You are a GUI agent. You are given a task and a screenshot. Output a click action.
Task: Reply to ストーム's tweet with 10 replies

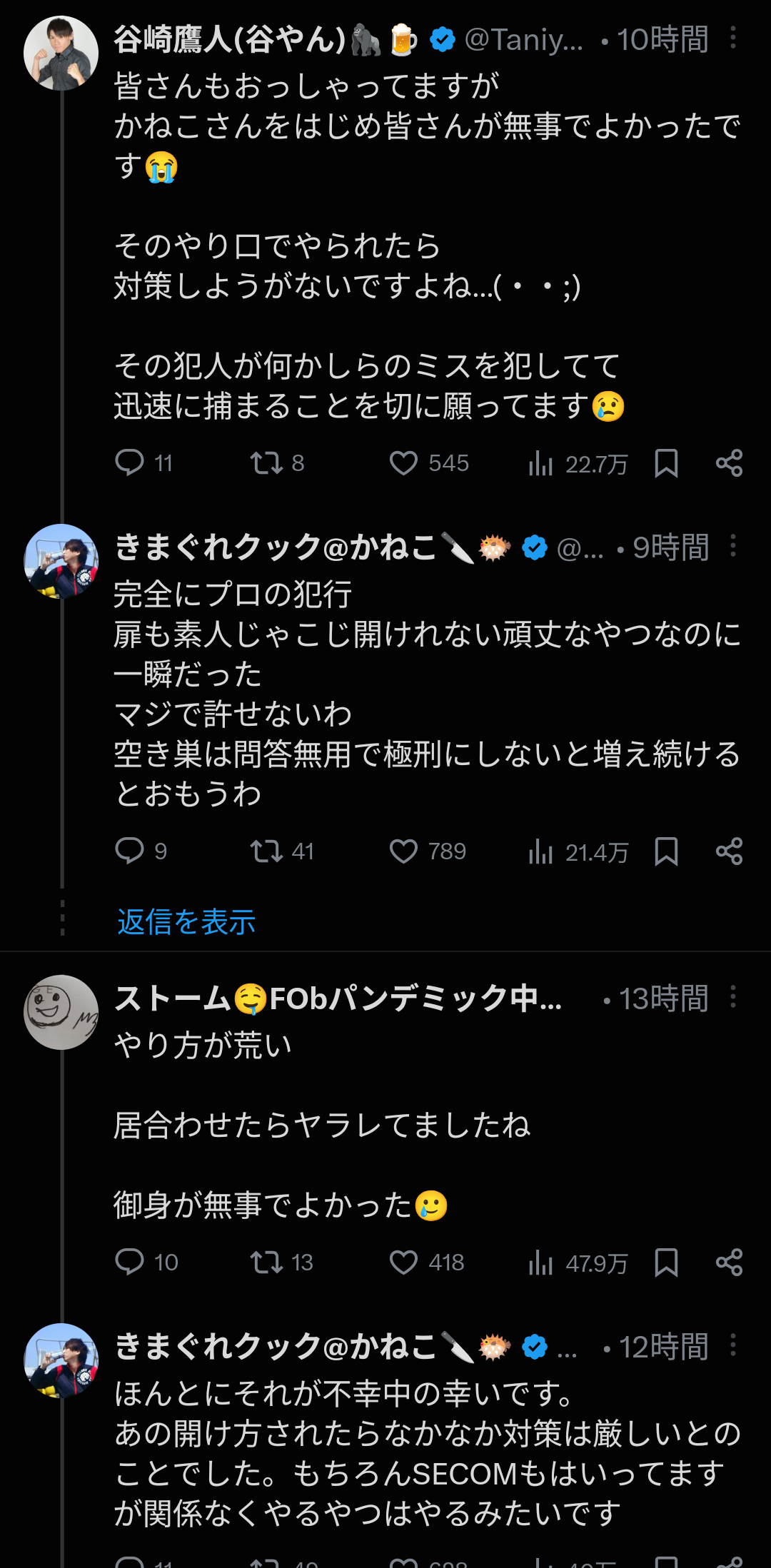tap(146, 1263)
